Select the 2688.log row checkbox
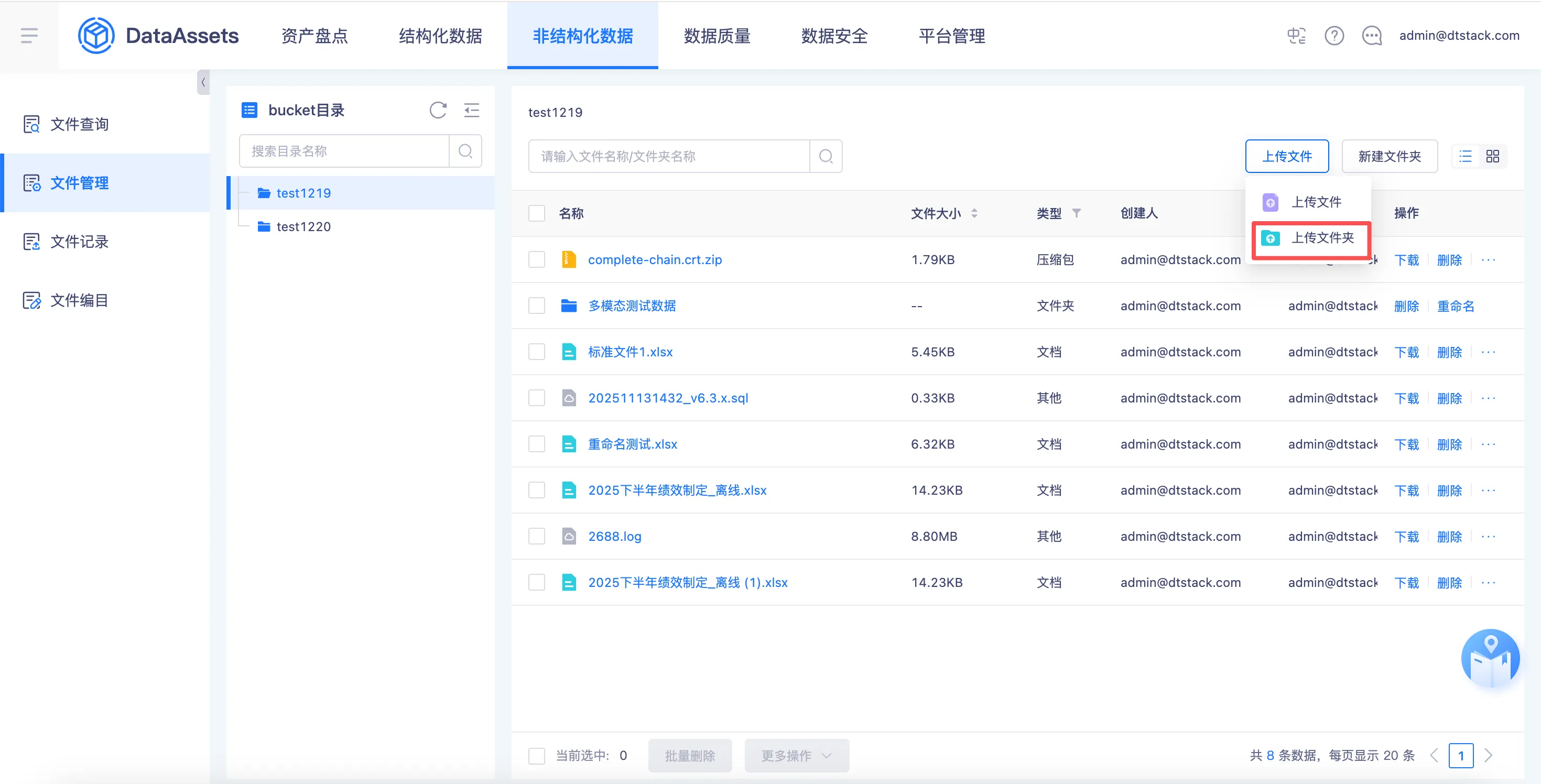Screen dimensions: 1541x784 (x=536, y=537)
